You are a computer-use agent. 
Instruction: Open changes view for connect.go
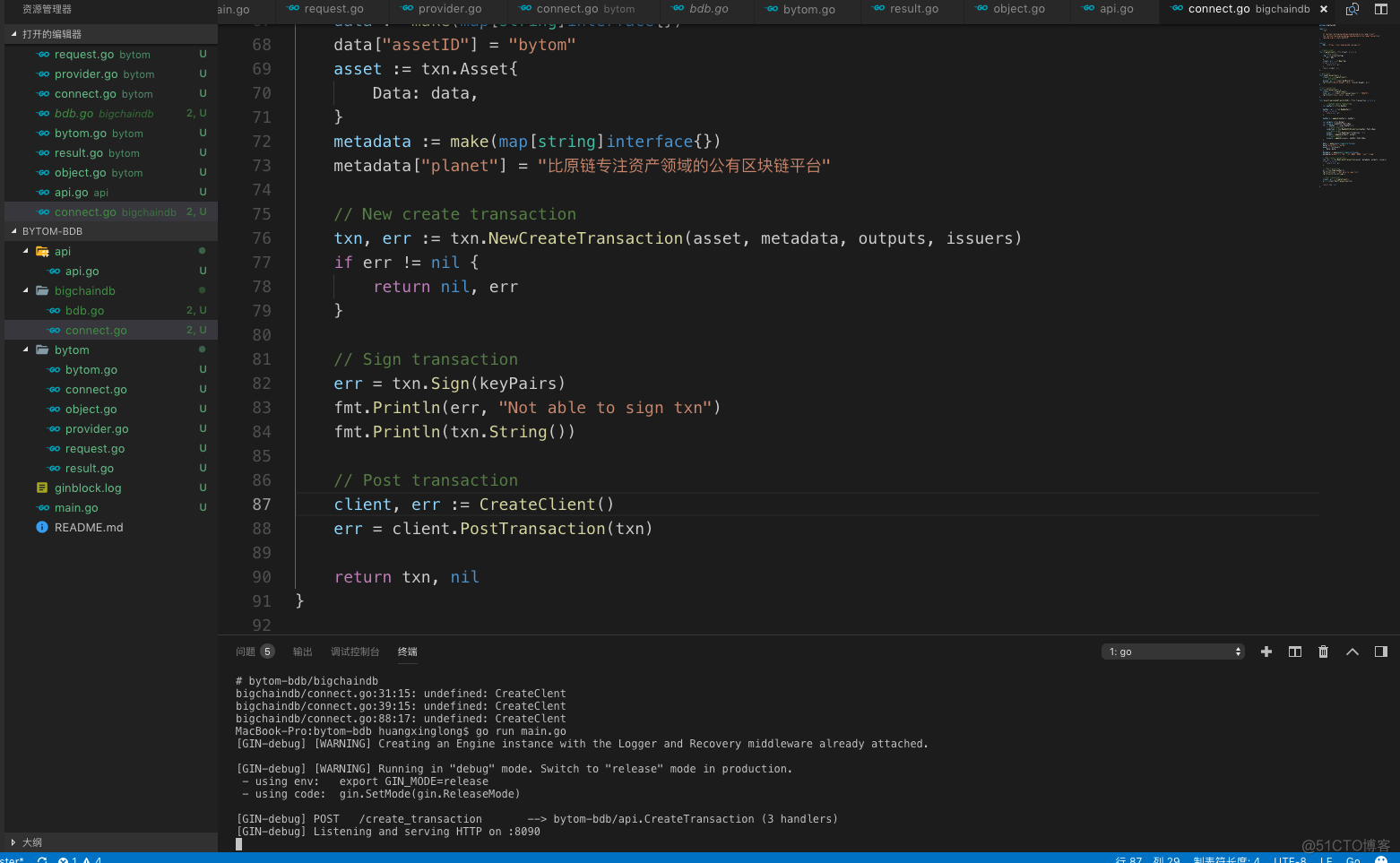click(1352, 9)
